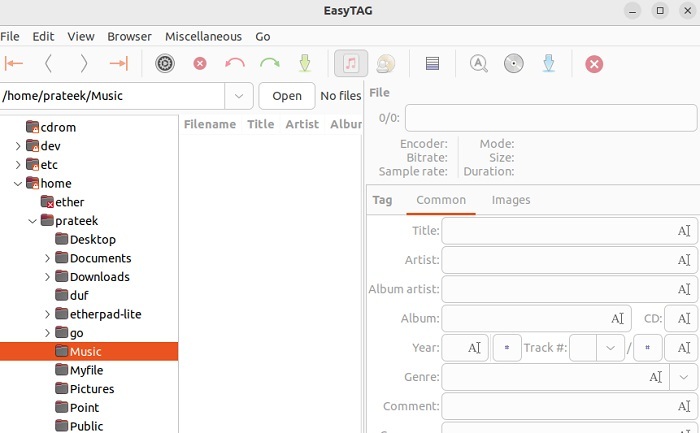
Task: Open the Track number dropdown
Action: coord(610,348)
